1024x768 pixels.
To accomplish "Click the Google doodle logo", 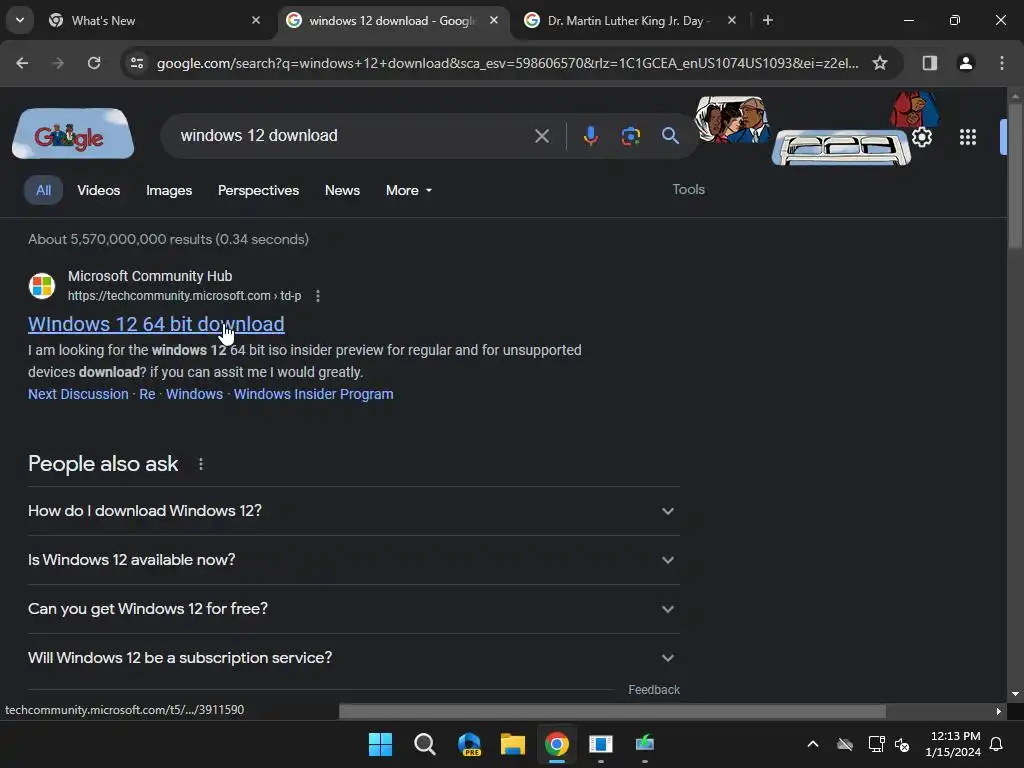I will coord(72,134).
